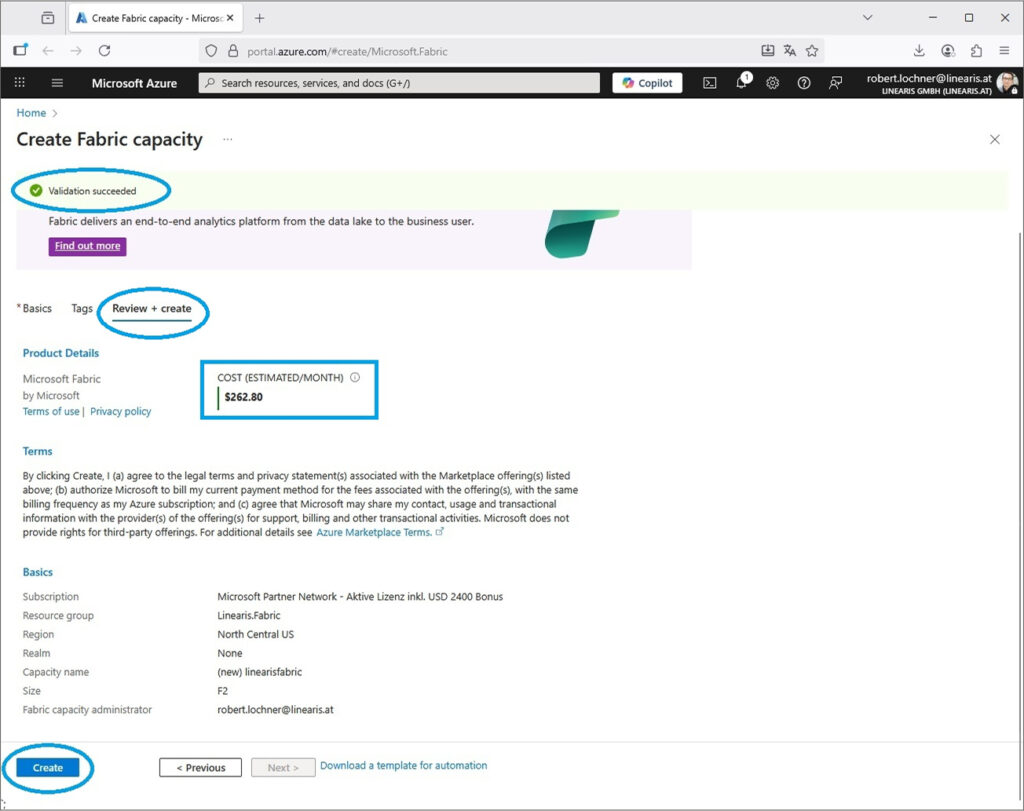Launch Cloud Shell from the header

(x=709, y=83)
